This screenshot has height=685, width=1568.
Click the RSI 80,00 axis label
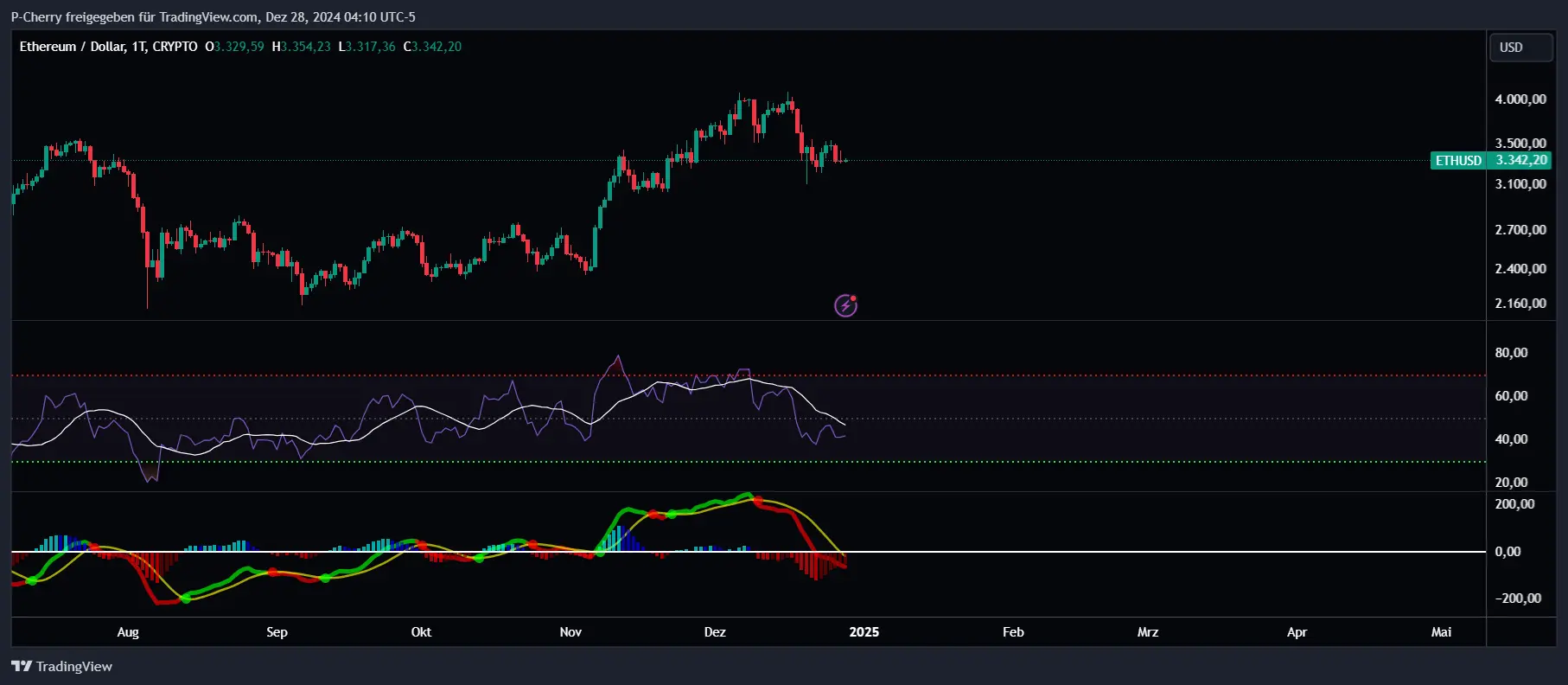pyautogui.click(x=1511, y=353)
